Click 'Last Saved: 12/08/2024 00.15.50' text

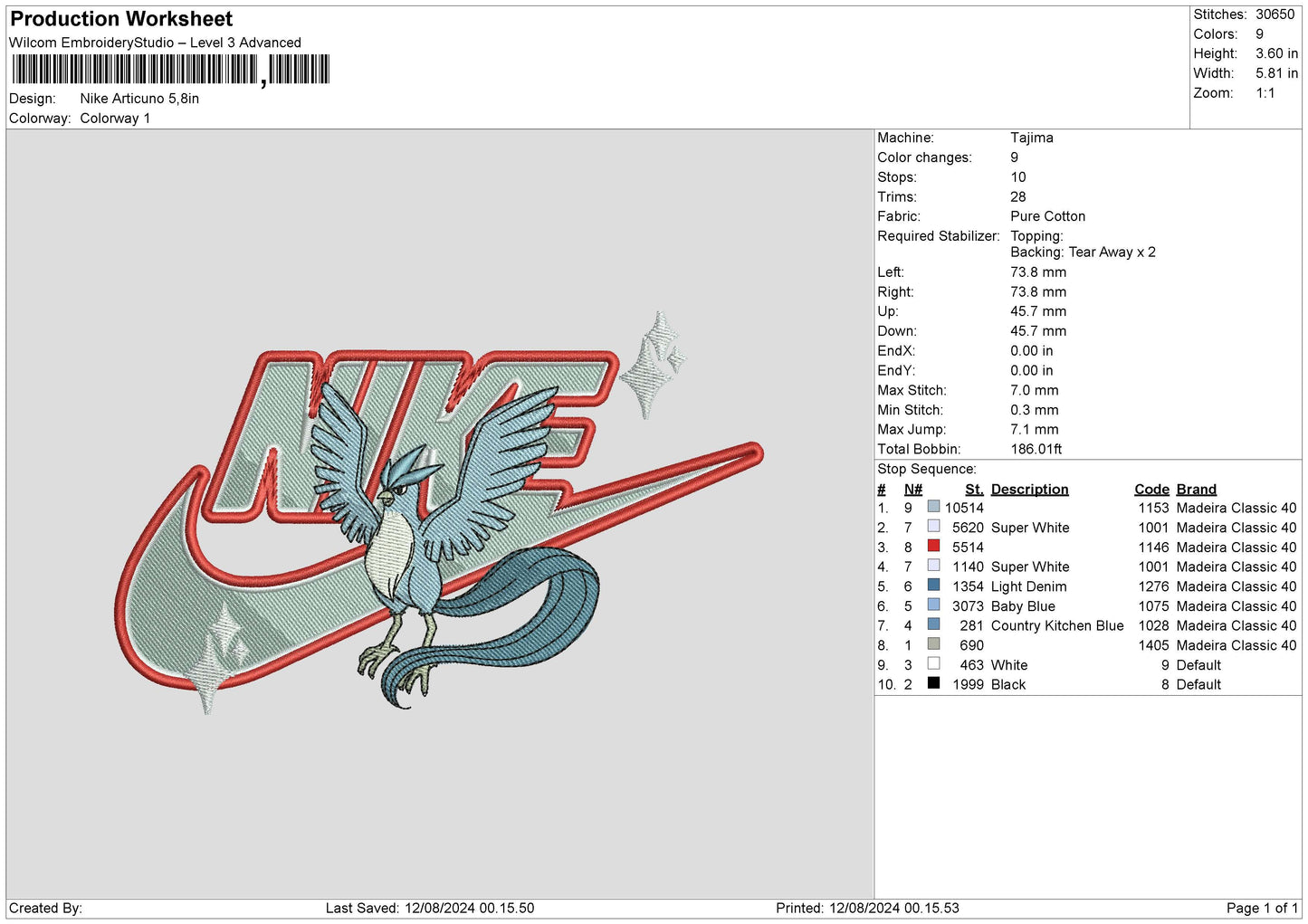point(430,908)
